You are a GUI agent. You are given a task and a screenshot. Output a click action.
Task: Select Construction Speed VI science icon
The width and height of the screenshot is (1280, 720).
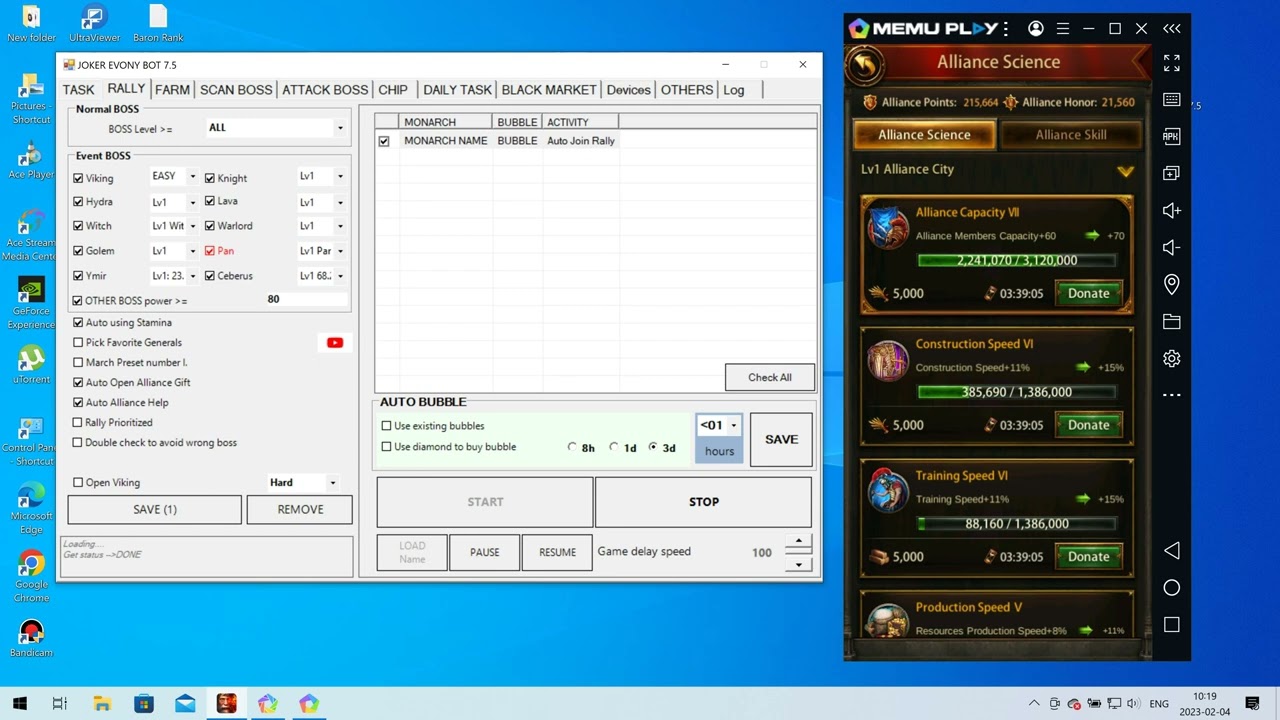(887, 360)
